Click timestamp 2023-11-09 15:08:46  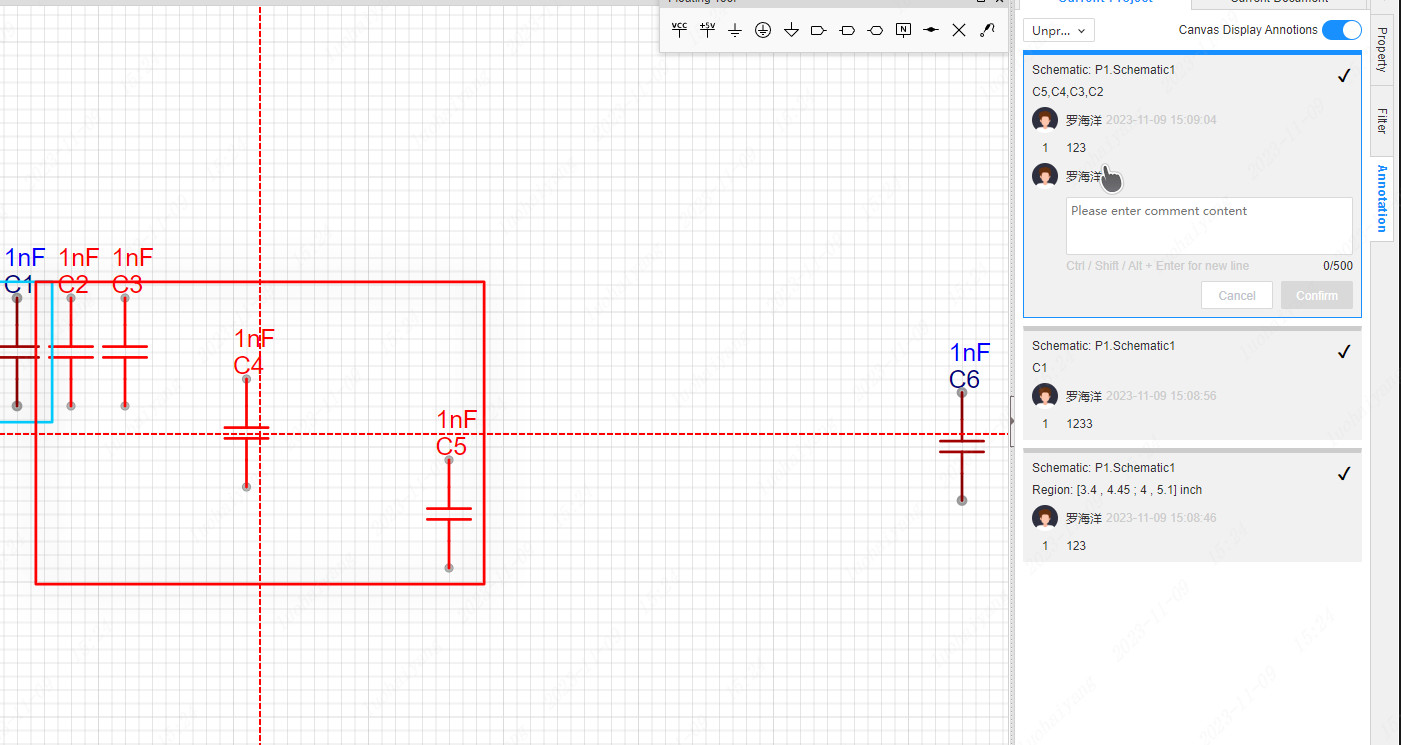tap(1161, 518)
